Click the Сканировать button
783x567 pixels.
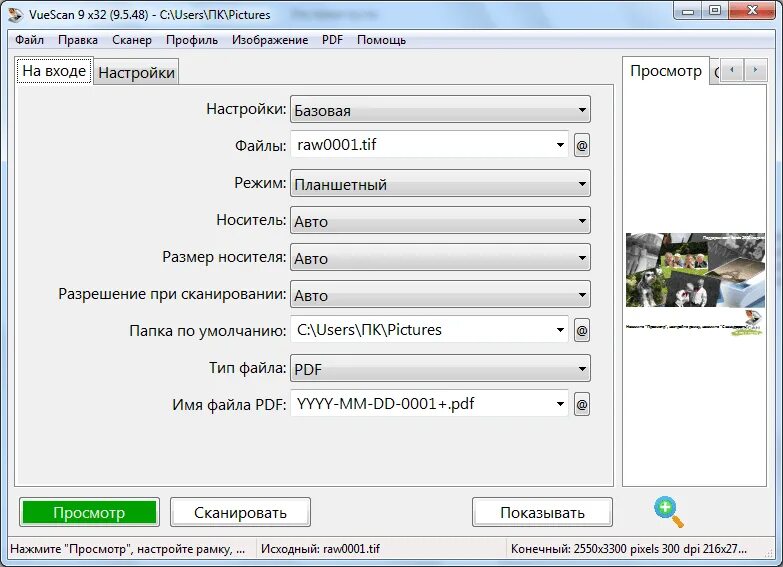[x=240, y=512]
